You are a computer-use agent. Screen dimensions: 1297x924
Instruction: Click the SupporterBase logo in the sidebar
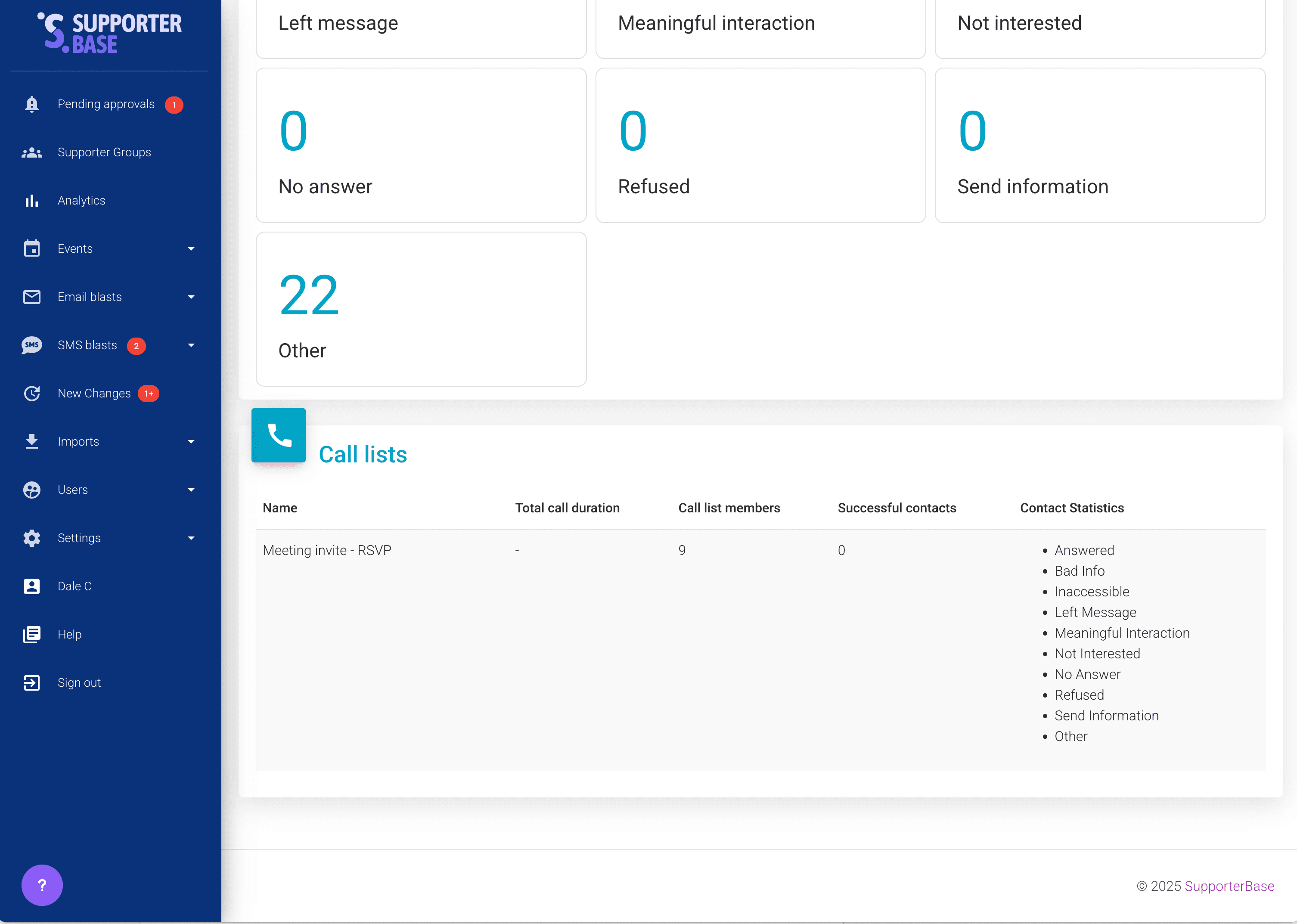(110, 33)
